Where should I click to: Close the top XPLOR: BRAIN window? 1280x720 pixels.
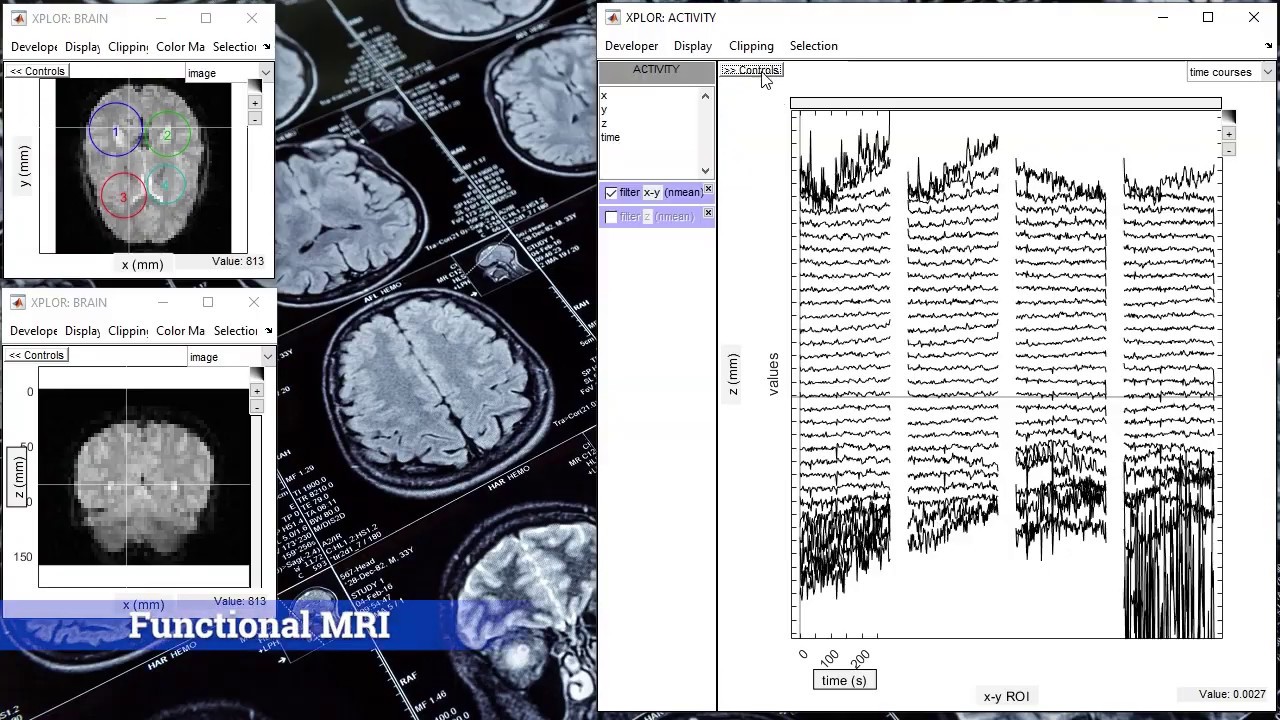[252, 18]
